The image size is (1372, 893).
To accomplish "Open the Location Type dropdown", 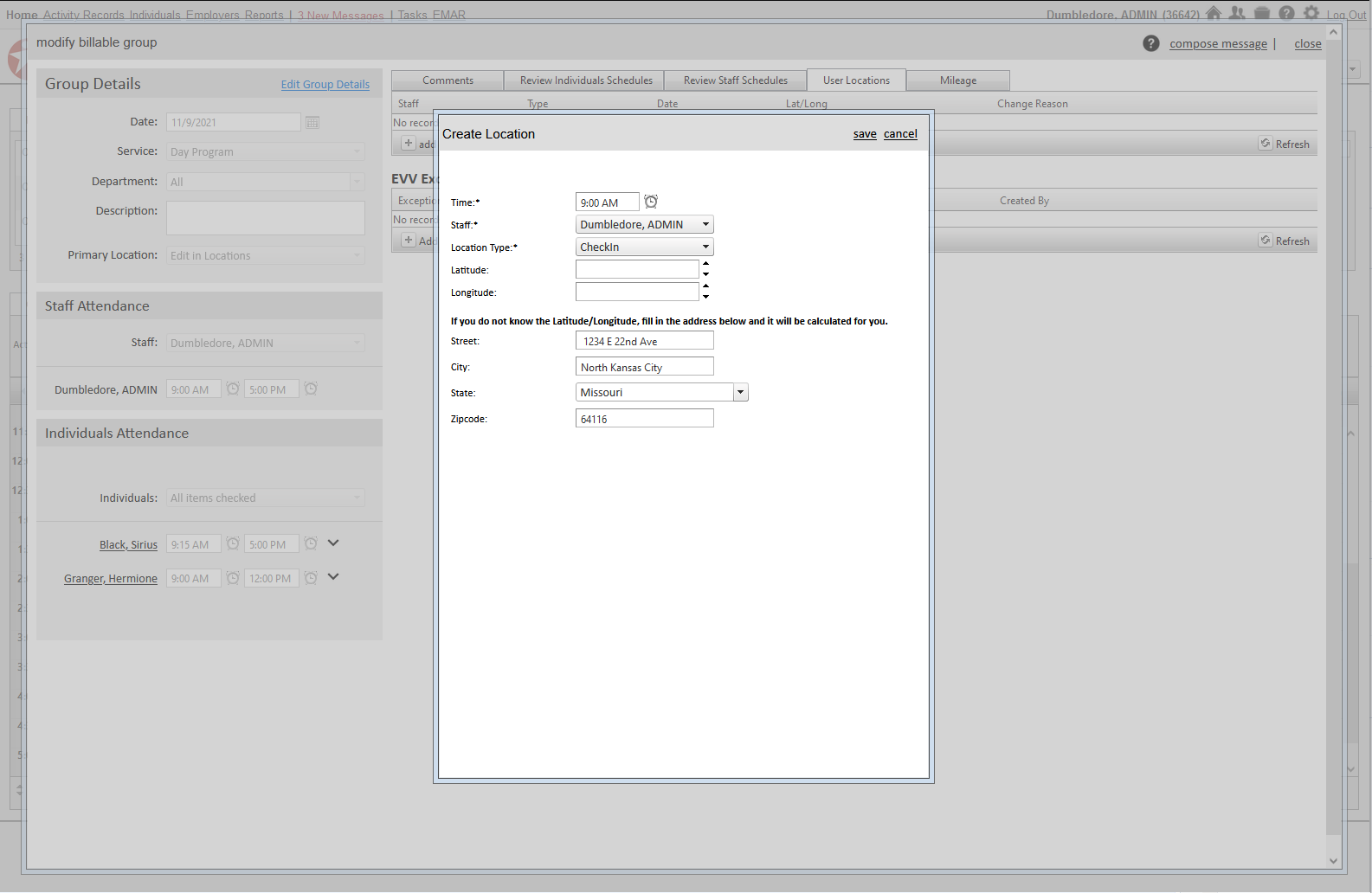I will coord(645,247).
